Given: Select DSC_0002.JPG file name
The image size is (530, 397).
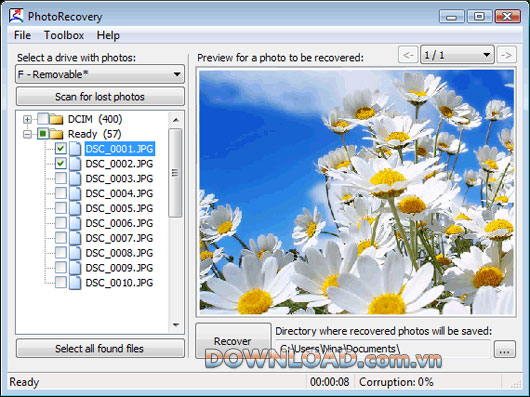Looking at the screenshot, I should 120,164.
